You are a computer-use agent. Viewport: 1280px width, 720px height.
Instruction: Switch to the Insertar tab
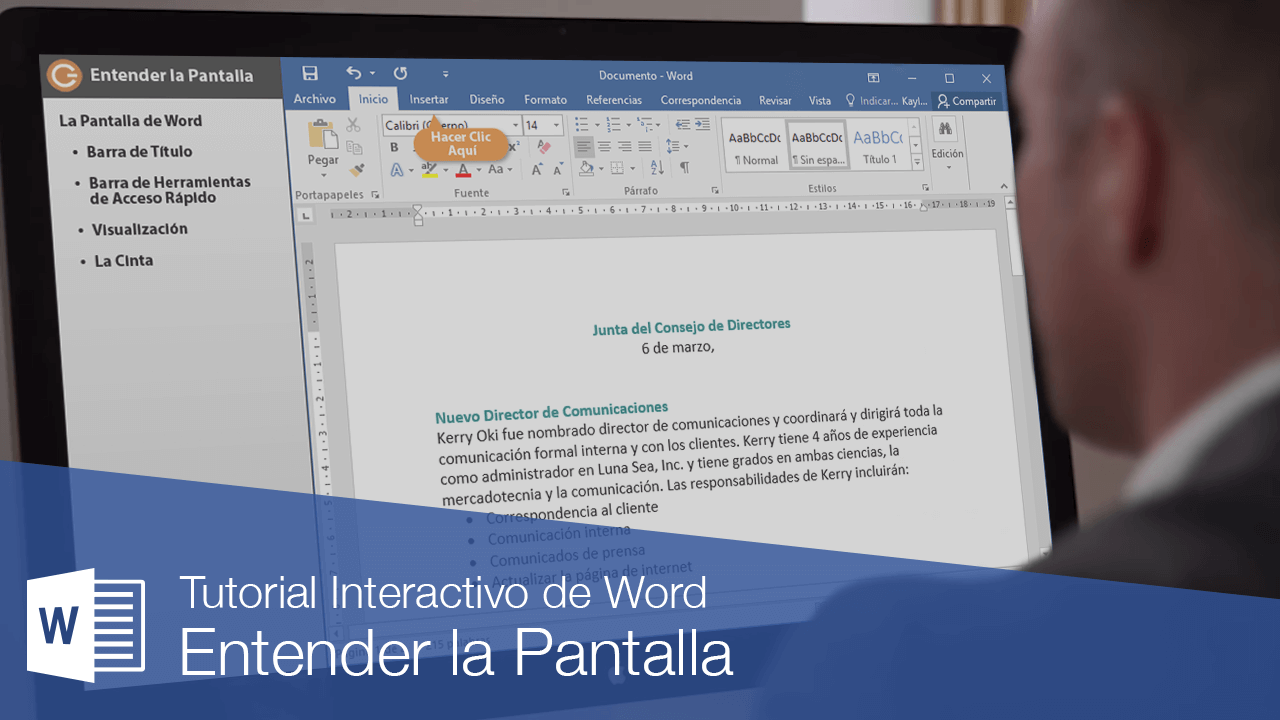coord(429,99)
